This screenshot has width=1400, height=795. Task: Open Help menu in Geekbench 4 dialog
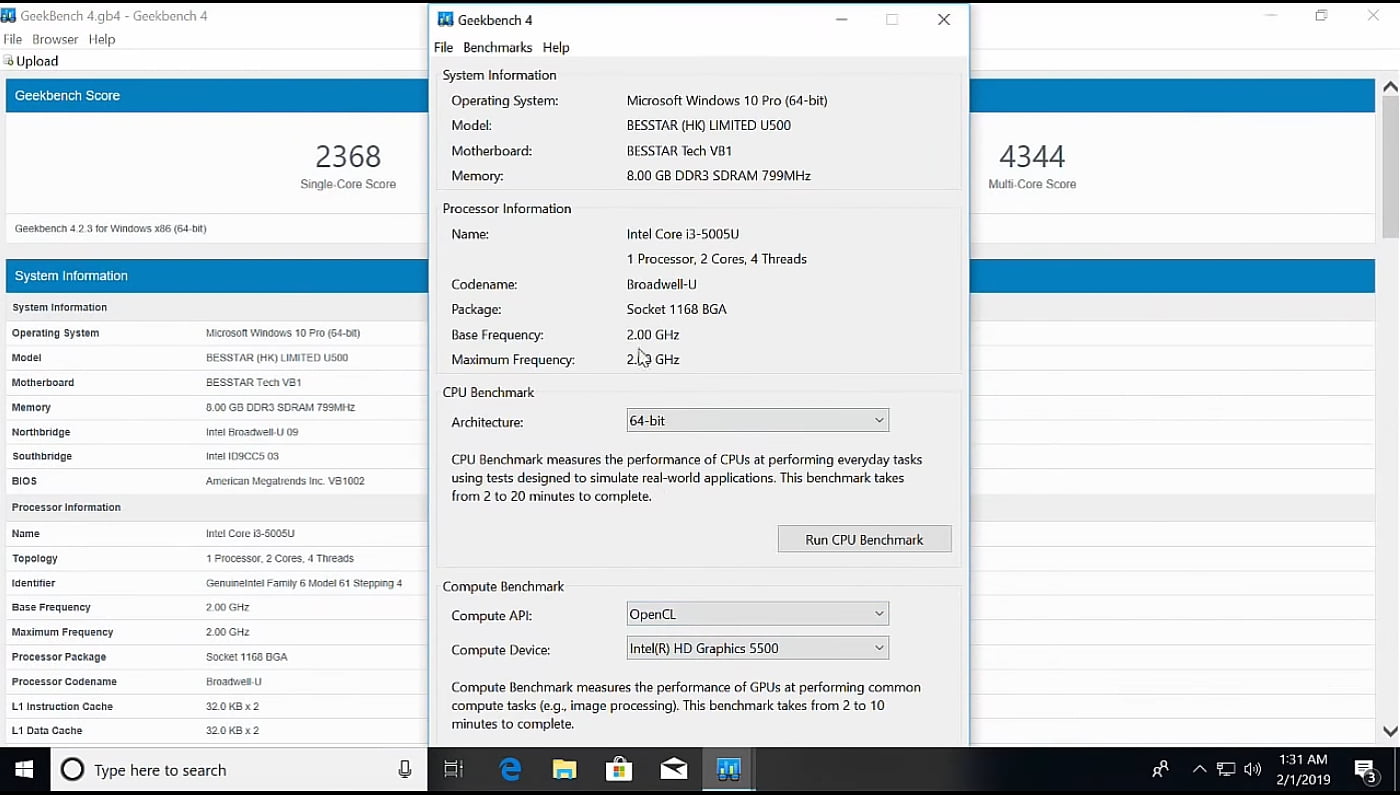pyautogui.click(x=556, y=47)
